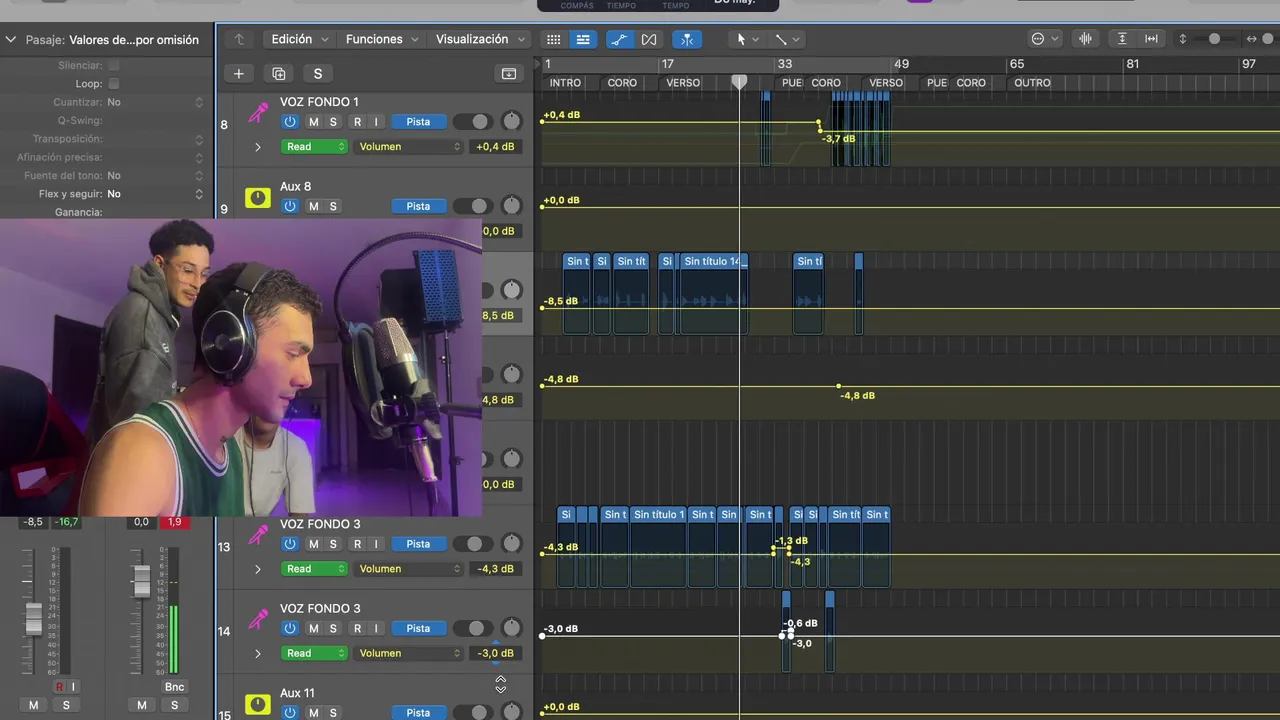Screen dimensions: 1280x720
Task: Click the Bnc button on channel strip
Action: (x=174, y=687)
